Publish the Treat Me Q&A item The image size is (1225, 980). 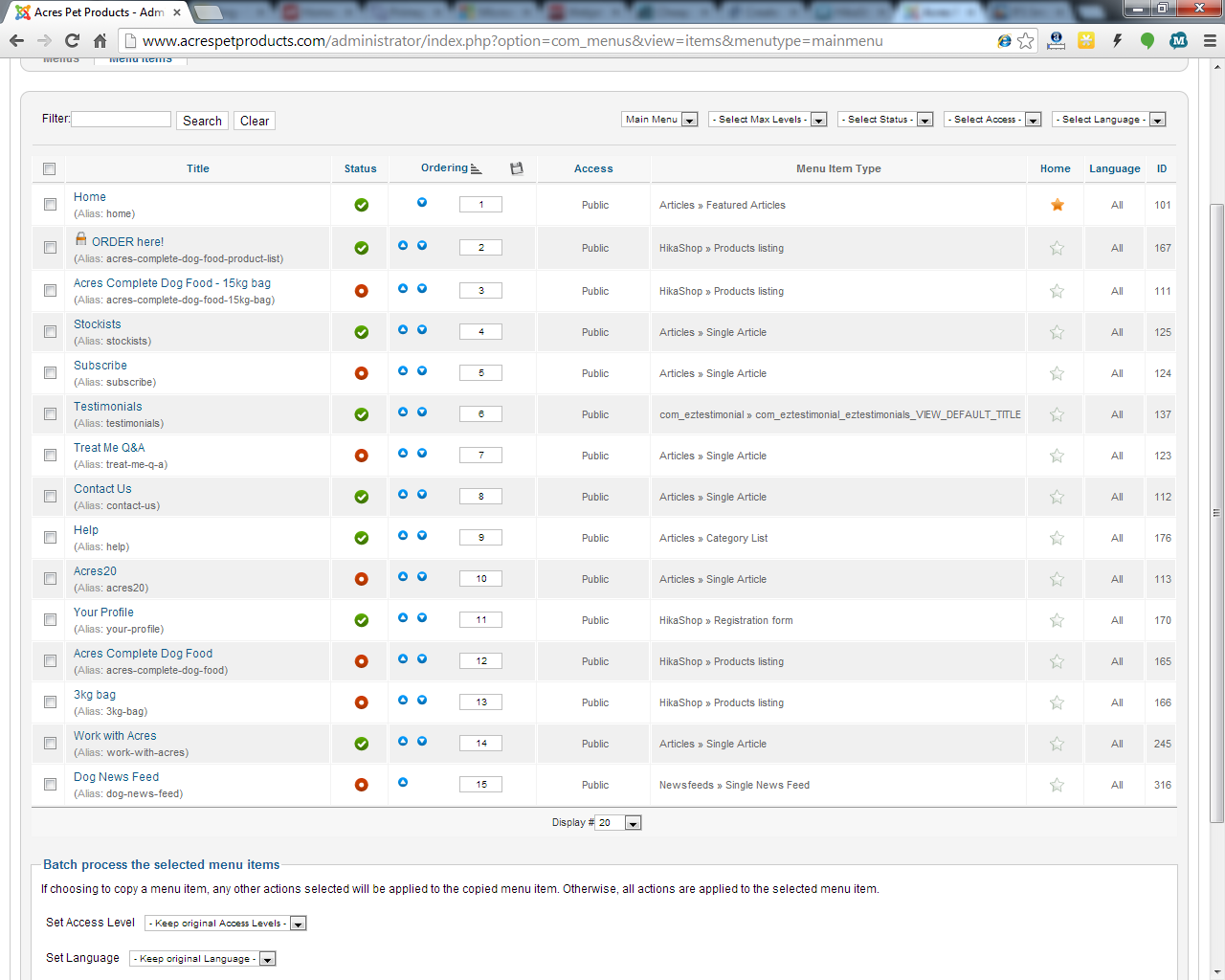coord(362,456)
